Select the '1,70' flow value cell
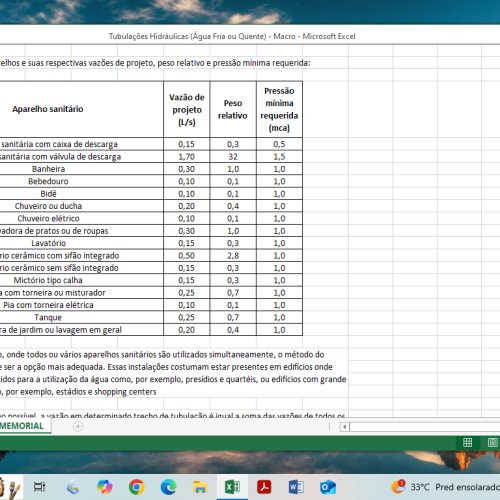This screenshot has width=500, height=500. pyautogui.click(x=187, y=157)
